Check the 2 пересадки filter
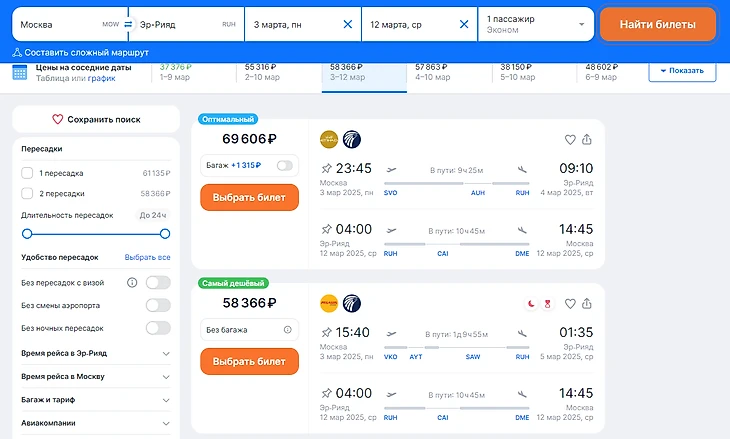Screen dimensions: 730x439 pyautogui.click(x=27, y=193)
